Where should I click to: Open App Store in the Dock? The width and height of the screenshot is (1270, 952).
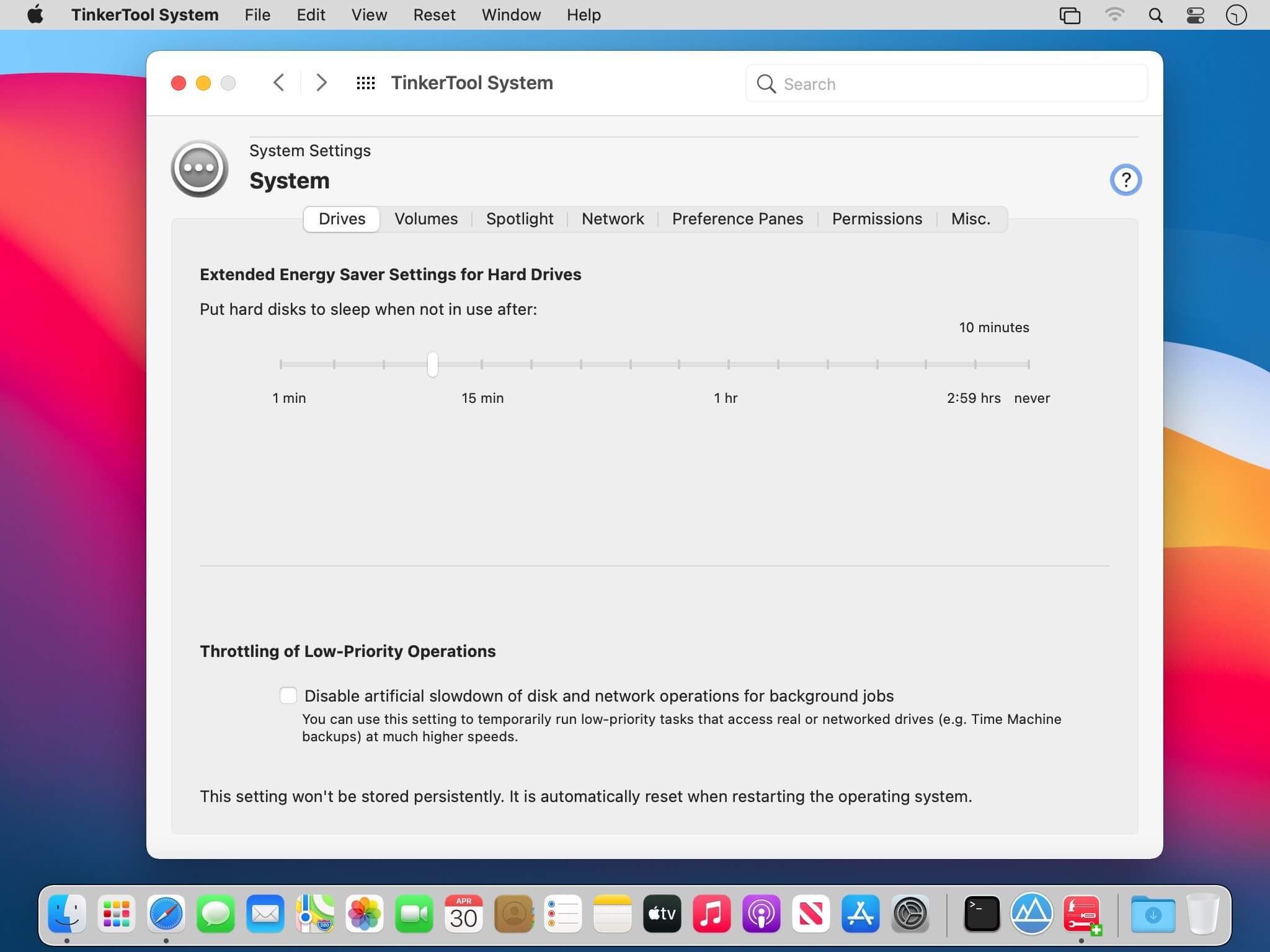(861, 914)
